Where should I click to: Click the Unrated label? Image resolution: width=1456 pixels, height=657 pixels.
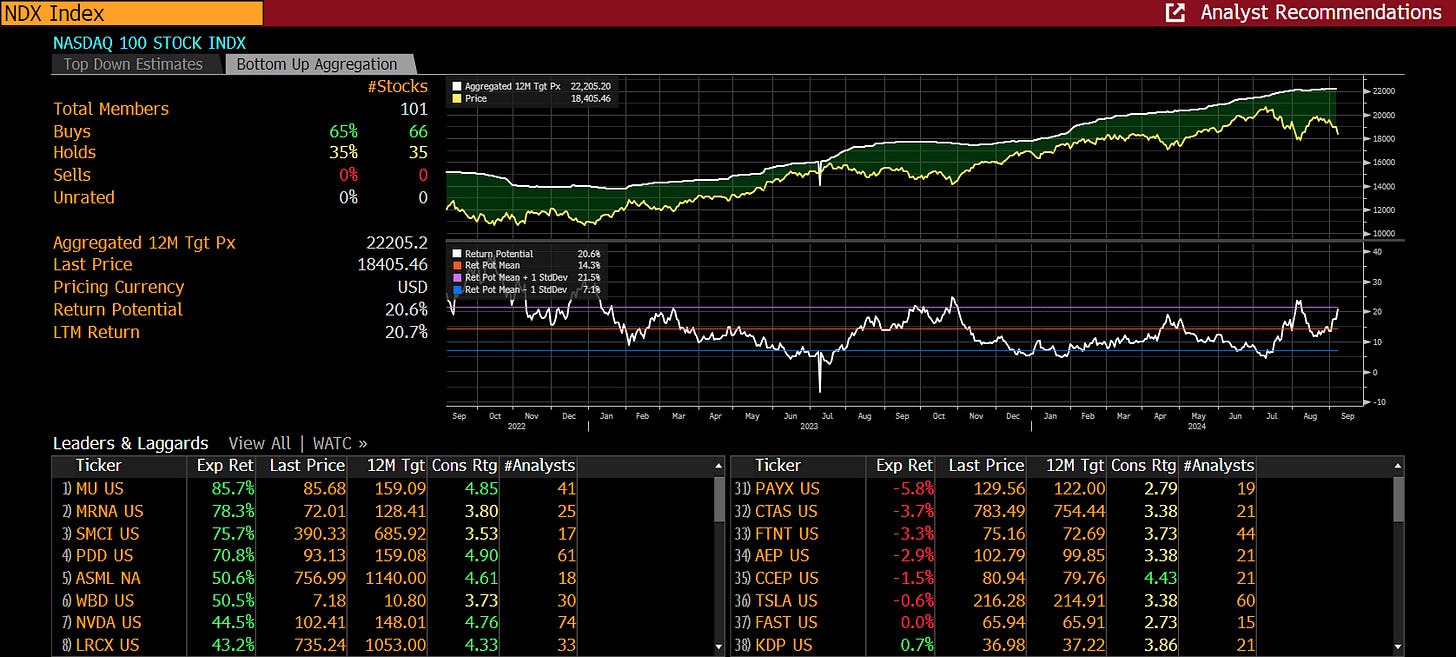(84, 197)
